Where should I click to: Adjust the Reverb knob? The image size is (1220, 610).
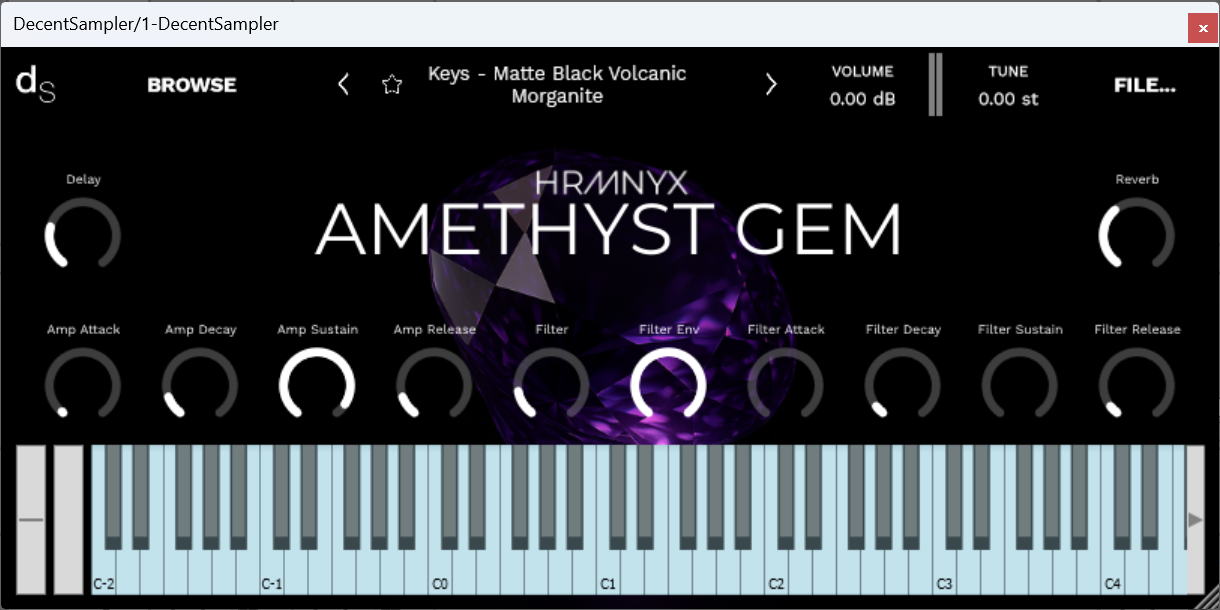point(1137,233)
